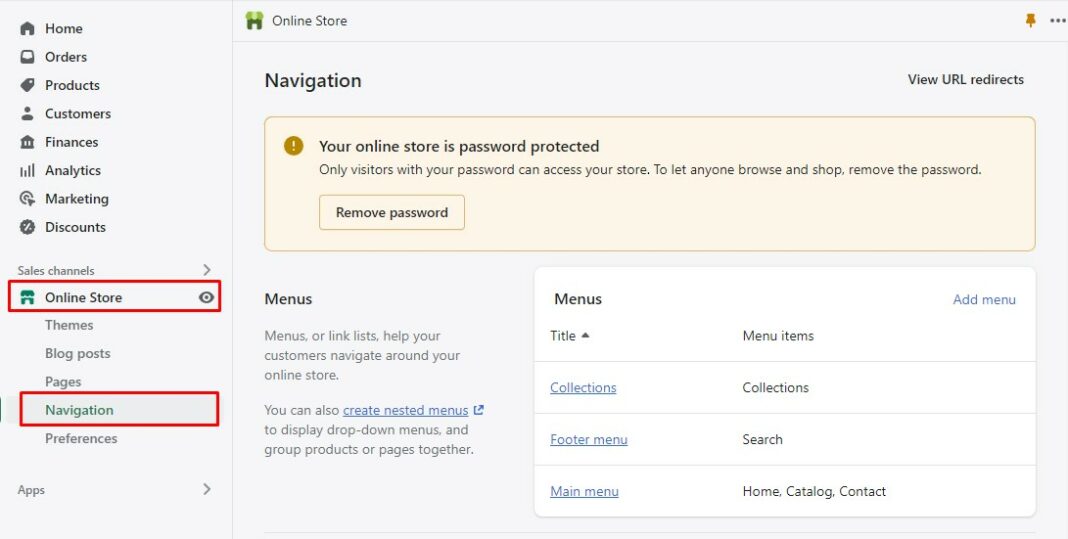This screenshot has height=539, width=1068.
Task: Expand the Sales channels chevron
Action: tap(207, 270)
